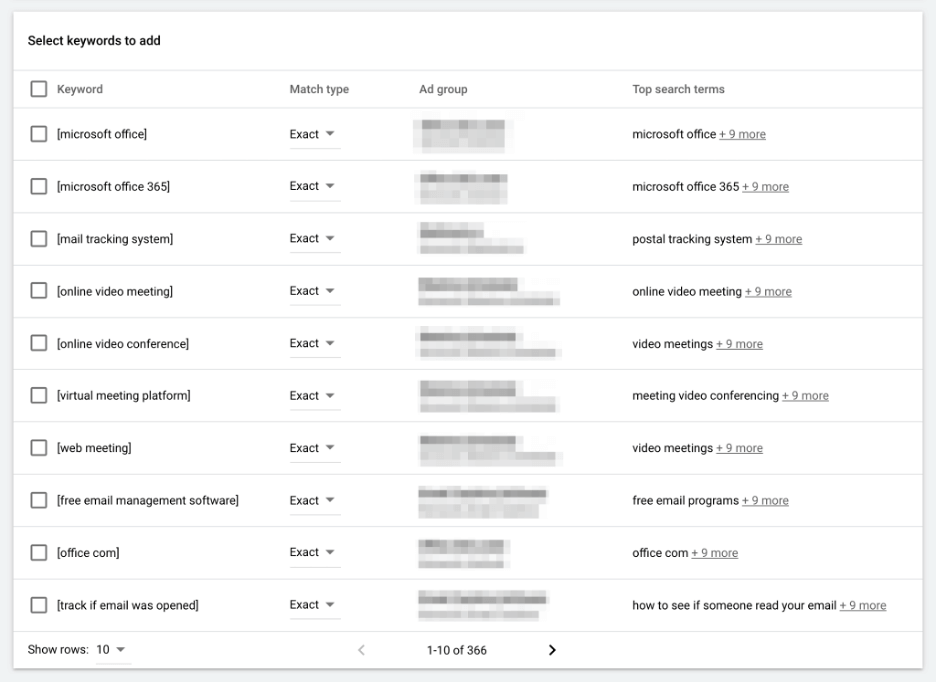936x682 pixels.
Task: Check the [microsoft office] keyword box
Action: (39, 134)
